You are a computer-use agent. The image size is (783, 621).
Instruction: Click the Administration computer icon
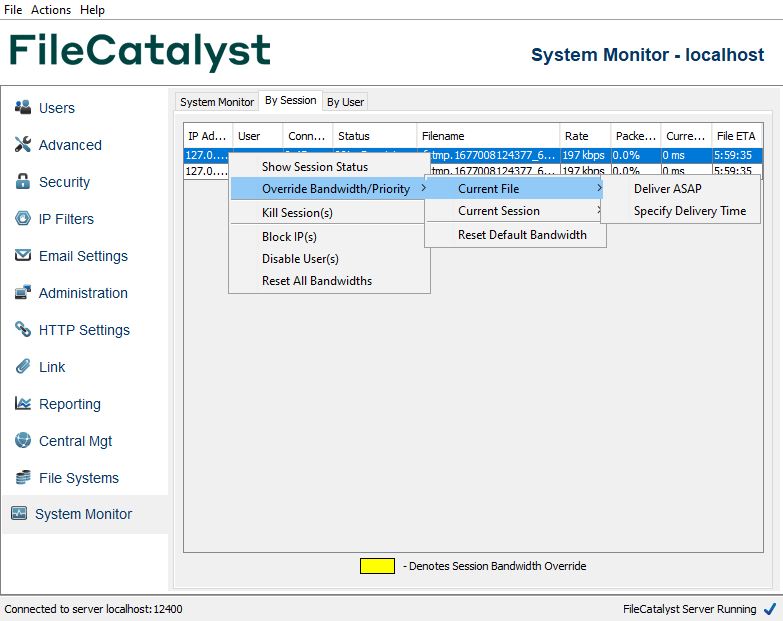click(23, 292)
